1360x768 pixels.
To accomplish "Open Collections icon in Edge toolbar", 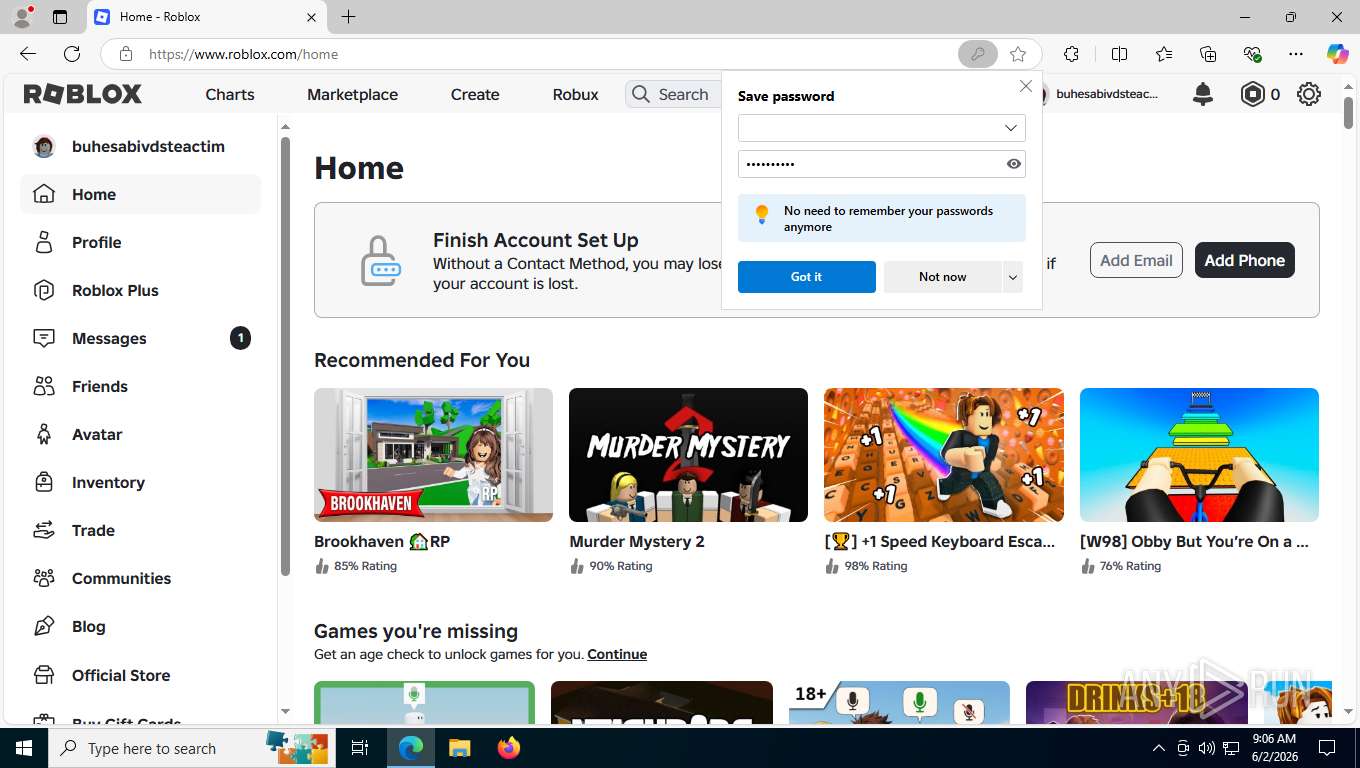I will click(x=1208, y=54).
